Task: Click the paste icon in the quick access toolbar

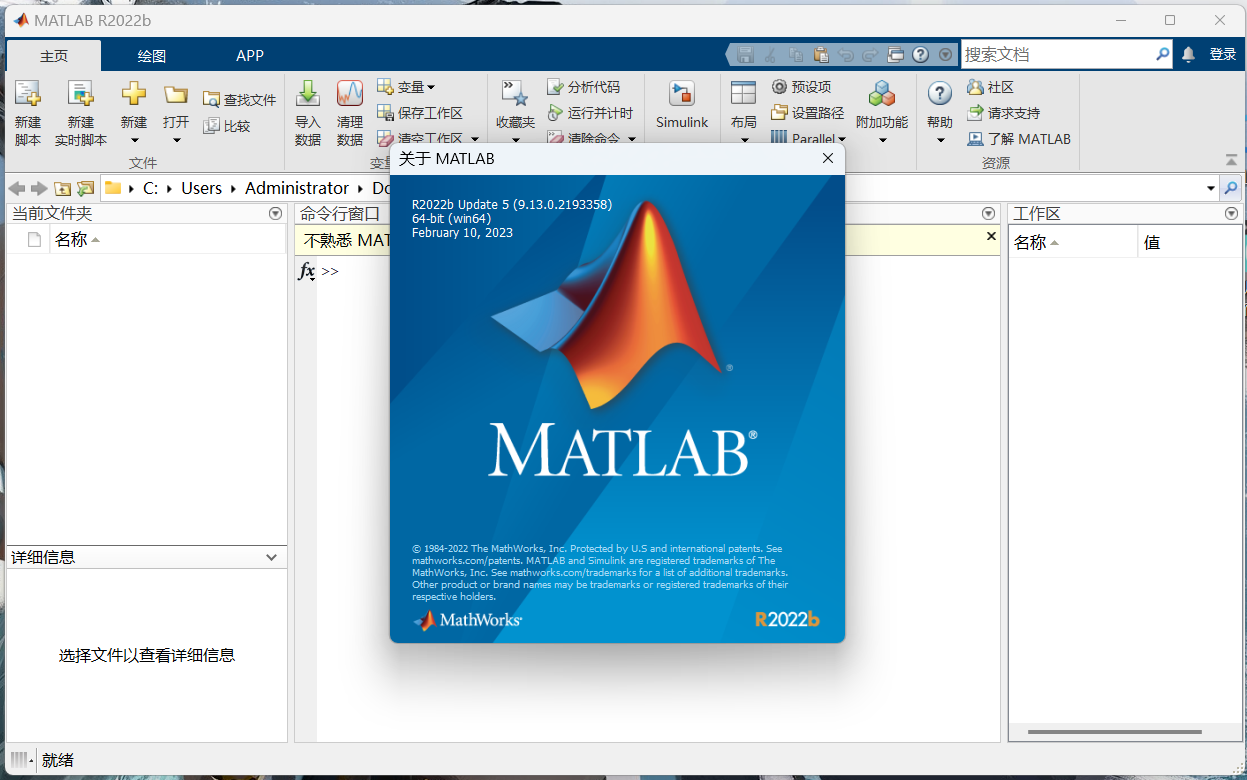Action: tap(821, 55)
